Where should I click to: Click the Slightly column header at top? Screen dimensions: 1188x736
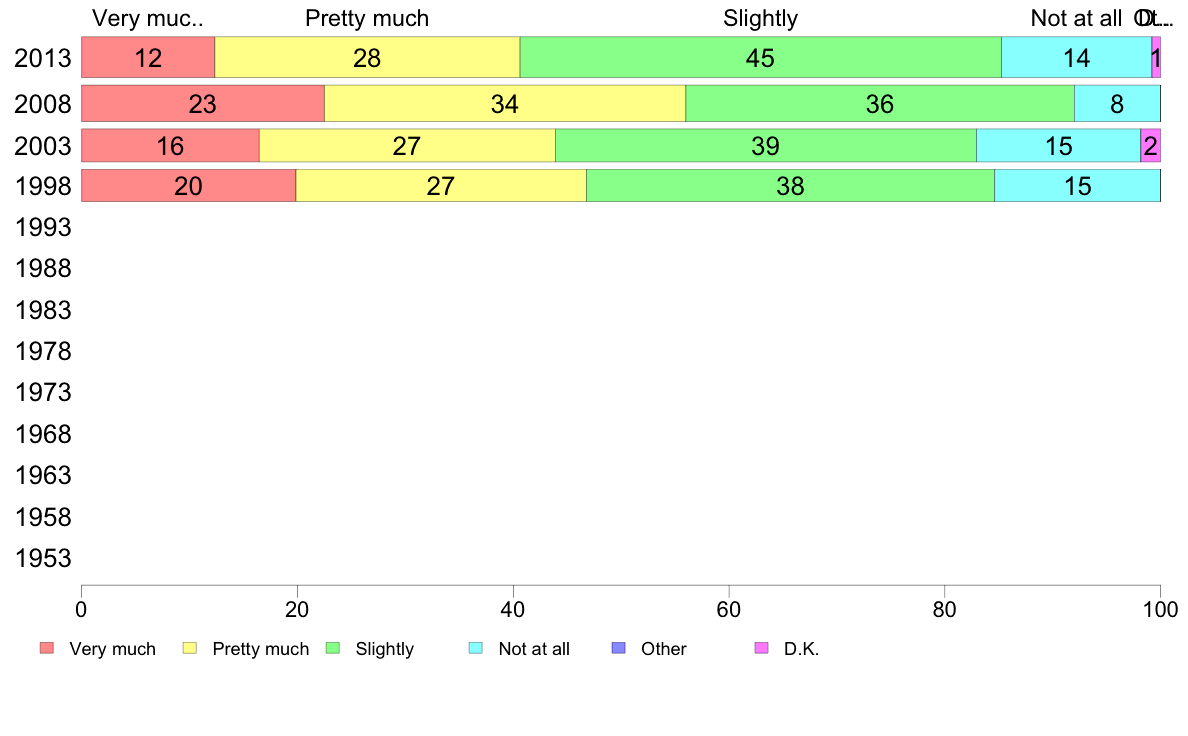coord(760,18)
